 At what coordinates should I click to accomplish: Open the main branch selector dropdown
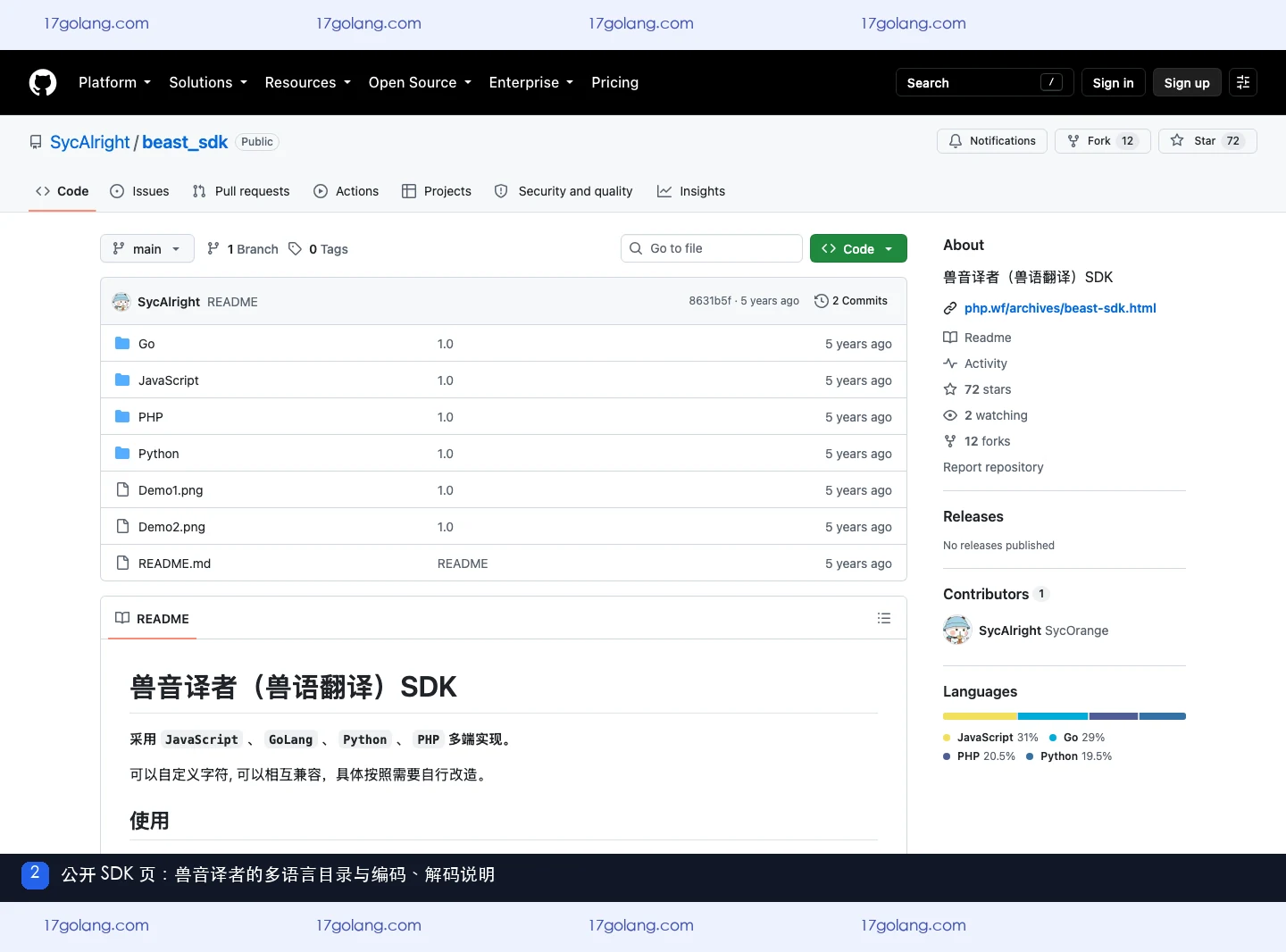click(x=147, y=248)
